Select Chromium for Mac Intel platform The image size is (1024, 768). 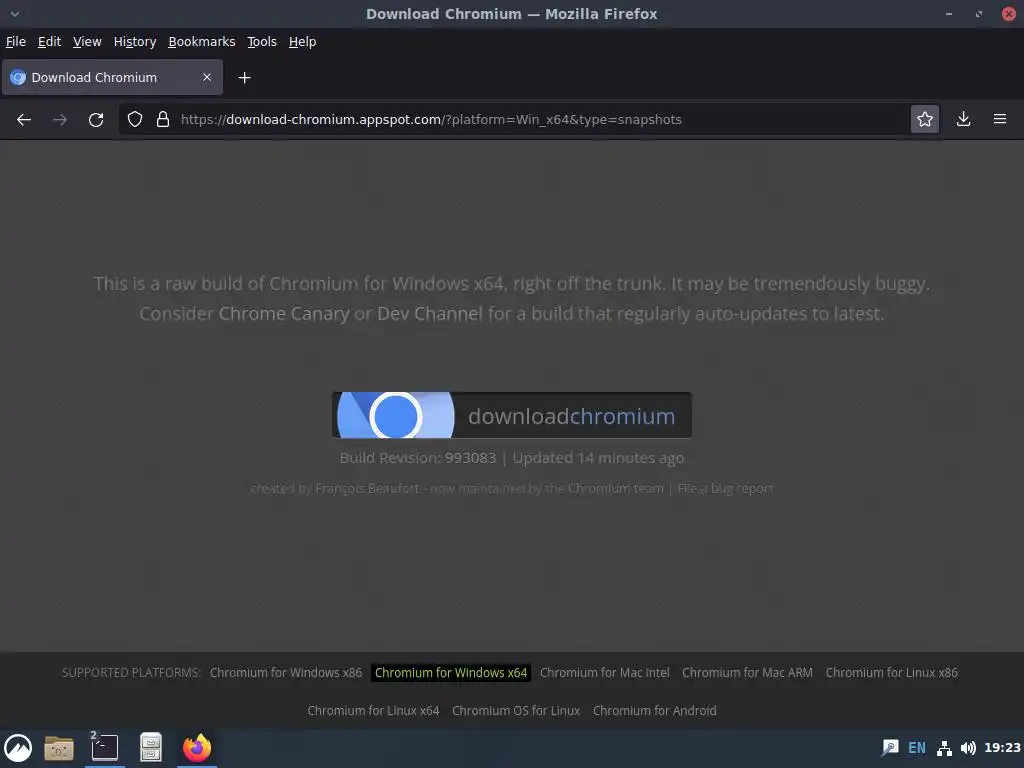coord(605,673)
